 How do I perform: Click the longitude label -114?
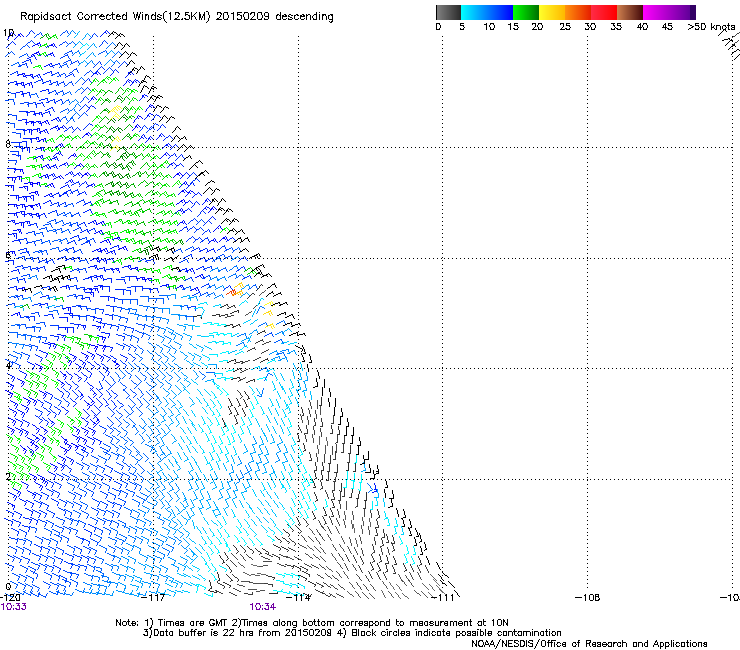299,598
